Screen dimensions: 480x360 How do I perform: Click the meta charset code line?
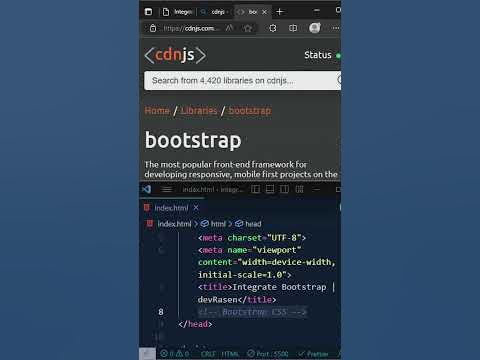pos(252,238)
